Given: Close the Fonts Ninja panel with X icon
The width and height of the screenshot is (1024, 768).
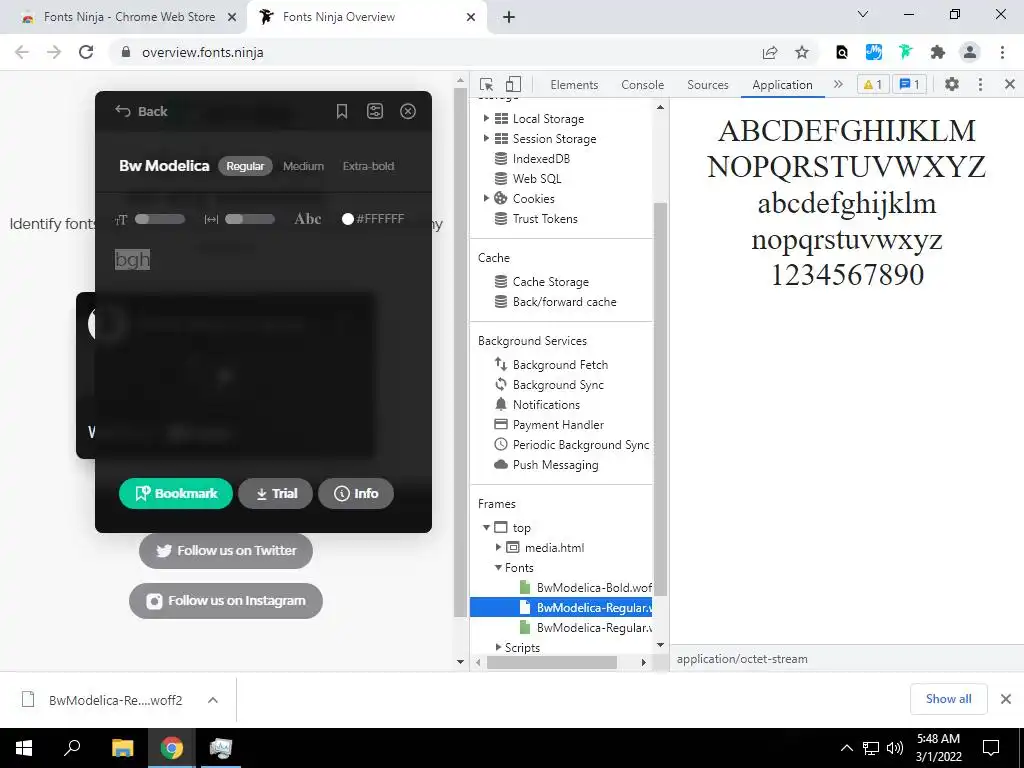Looking at the screenshot, I should pos(408,111).
